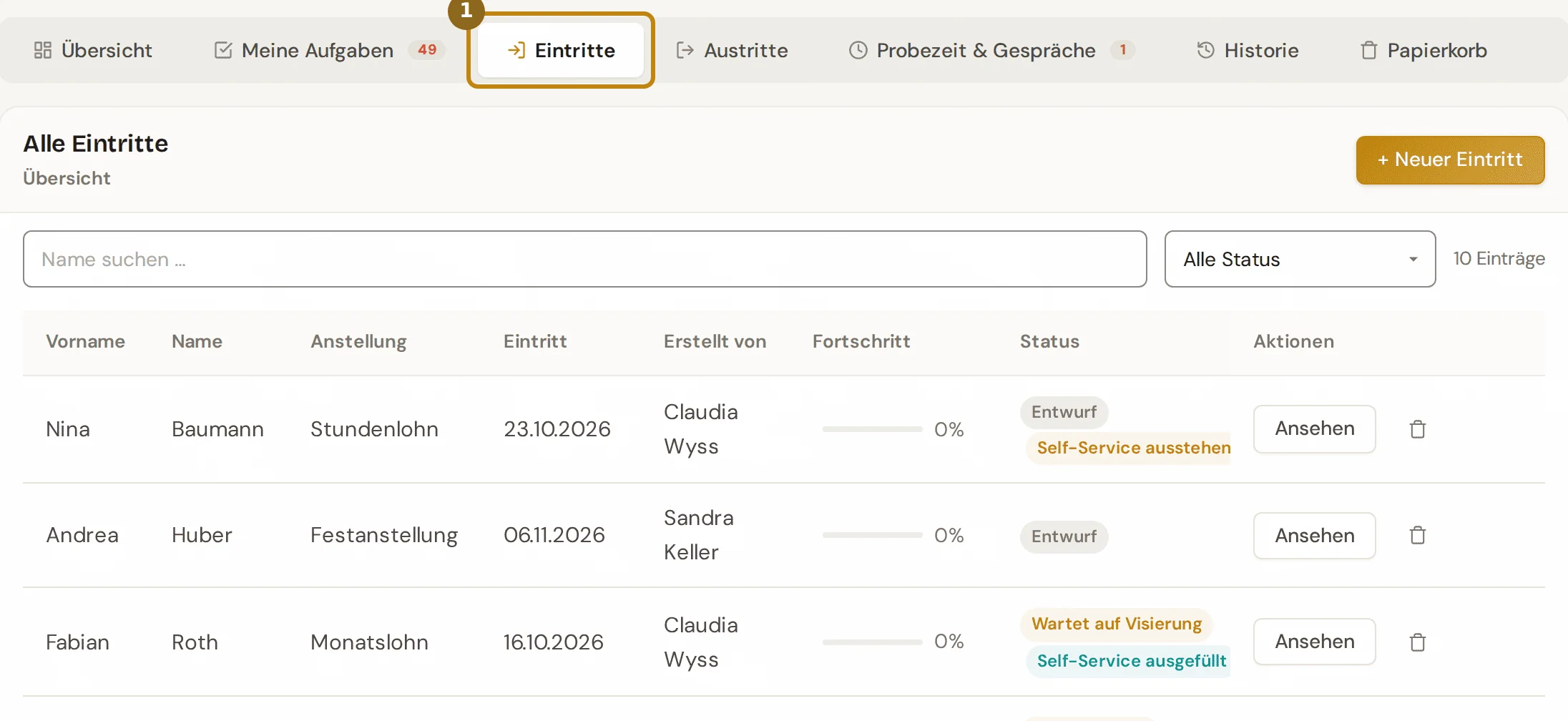Open the Übersicht tab

coord(94,50)
